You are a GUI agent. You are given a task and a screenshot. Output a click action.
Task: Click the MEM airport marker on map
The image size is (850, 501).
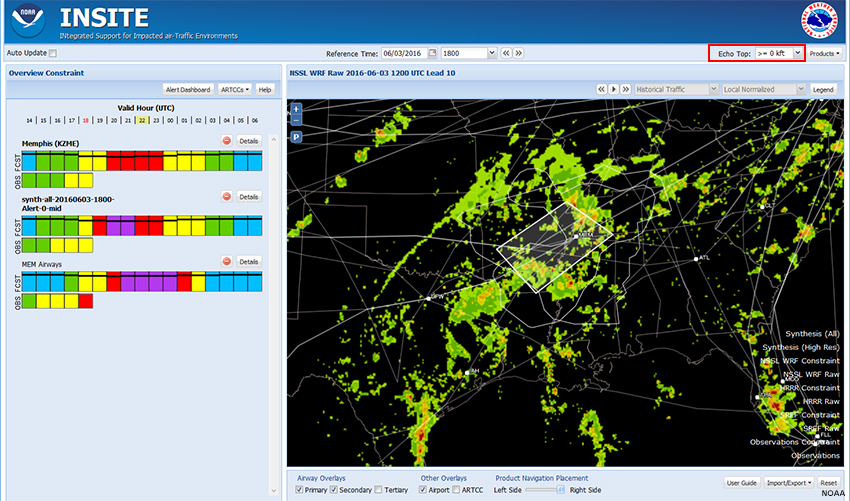pyautogui.click(x=576, y=236)
